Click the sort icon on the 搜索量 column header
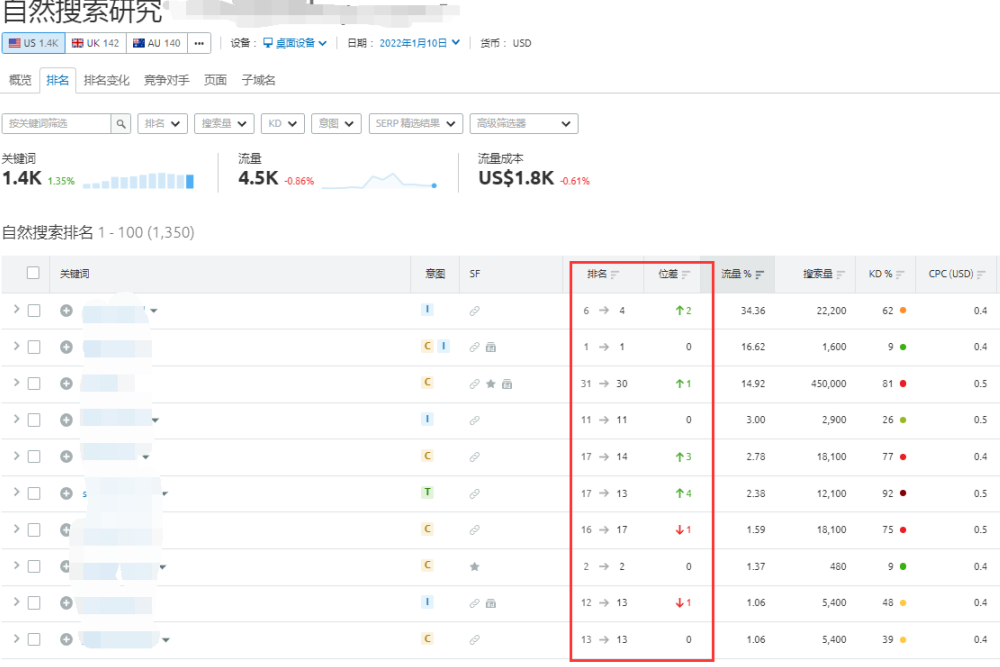This screenshot has height=667, width=1000. point(843,274)
